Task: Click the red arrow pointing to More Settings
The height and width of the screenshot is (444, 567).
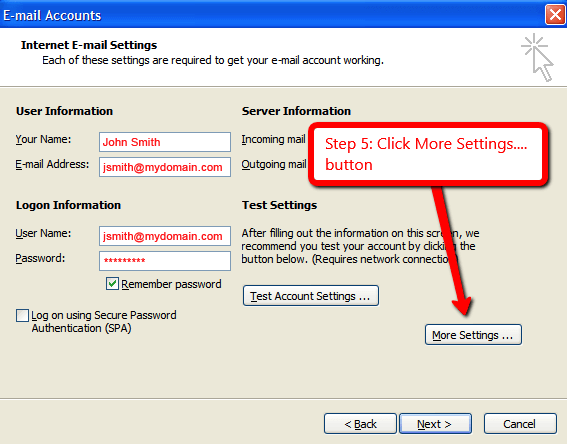Action: 452,250
